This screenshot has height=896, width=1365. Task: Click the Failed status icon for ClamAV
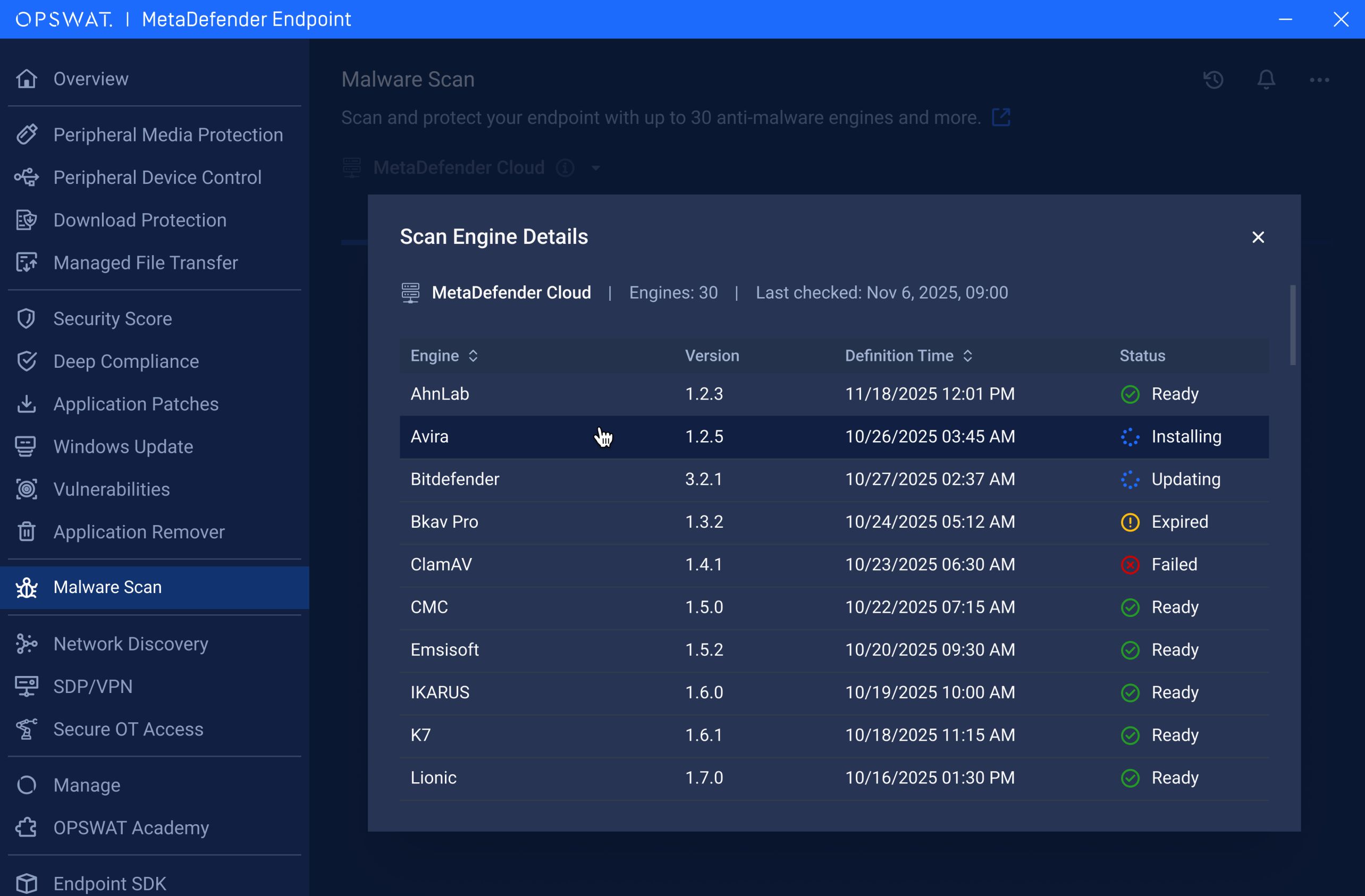(x=1130, y=565)
